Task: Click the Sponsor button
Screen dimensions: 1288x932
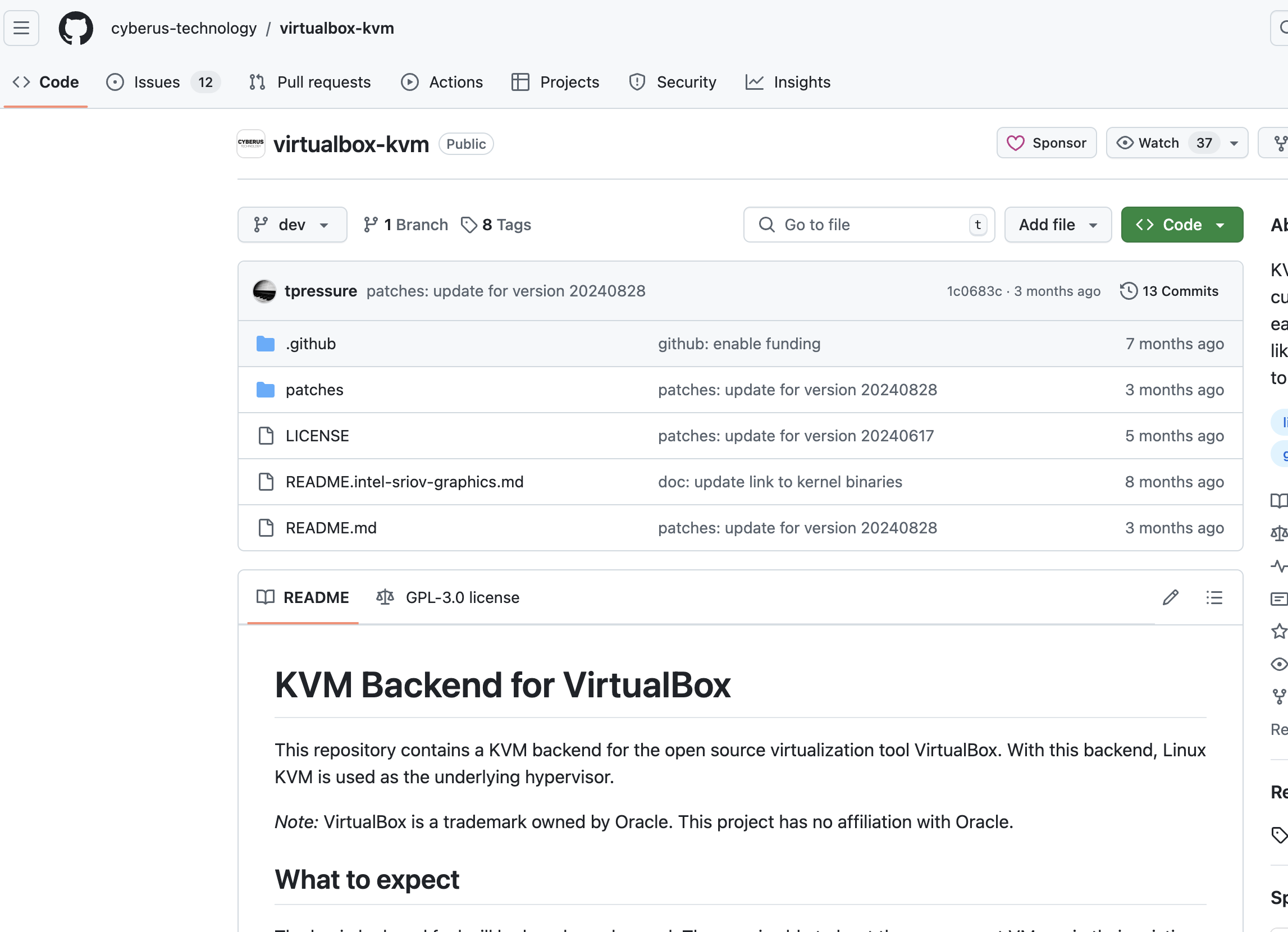Action: pos(1046,143)
